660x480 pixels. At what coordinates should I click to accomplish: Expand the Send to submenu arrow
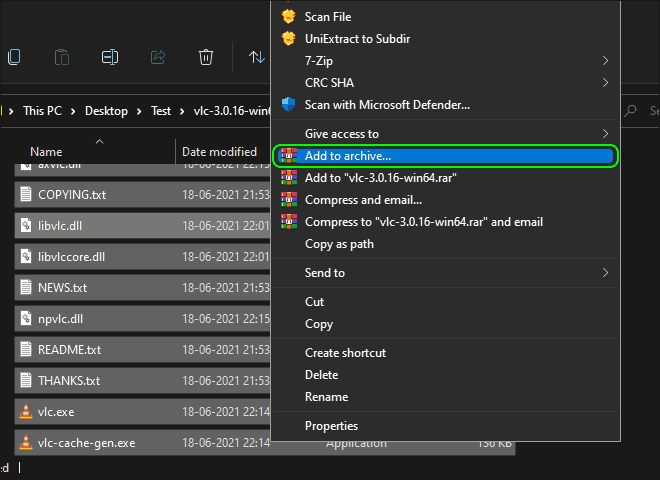tap(605, 272)
